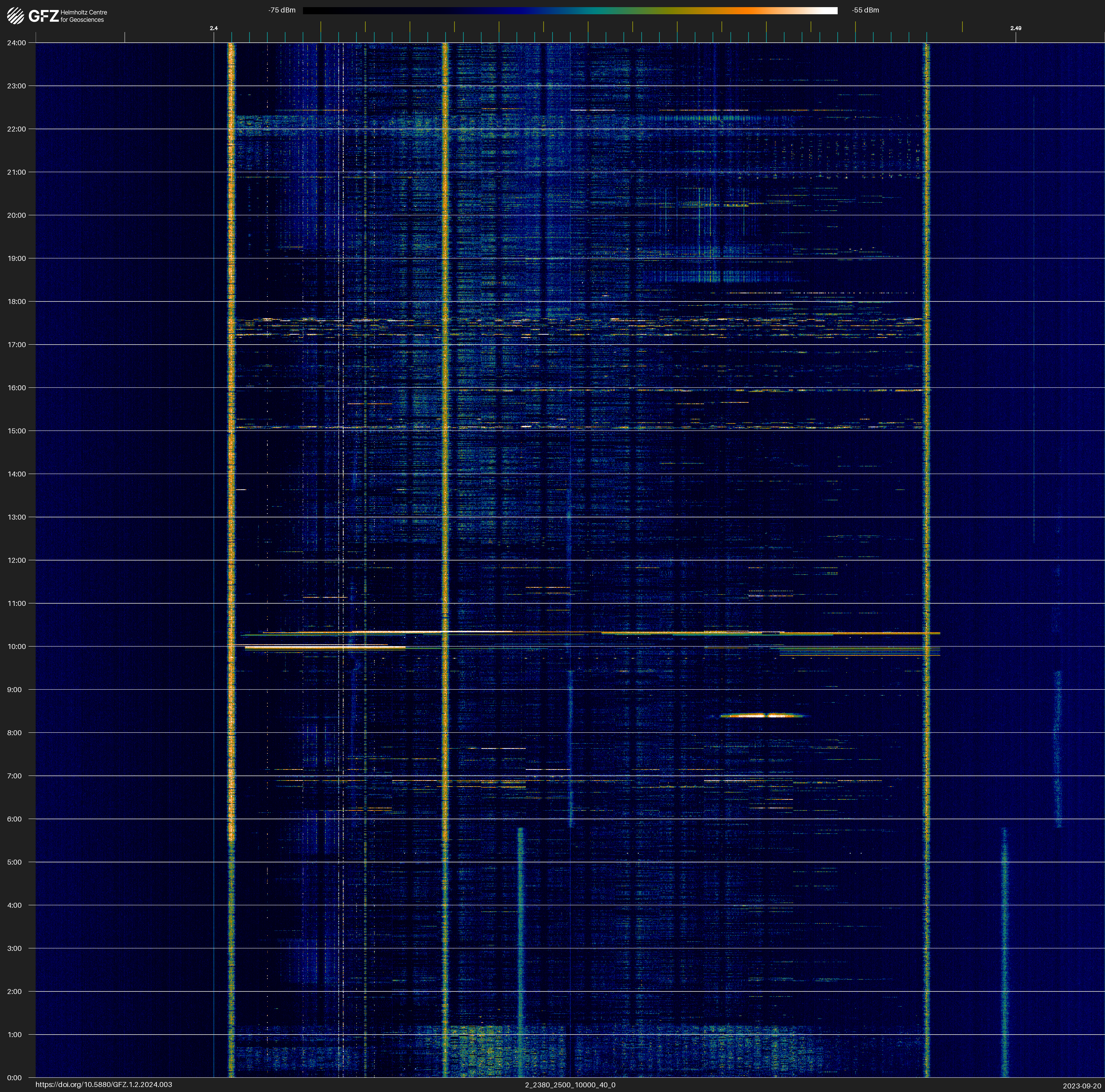Click the -75 dBm scale label

click(x=281, y=10)
